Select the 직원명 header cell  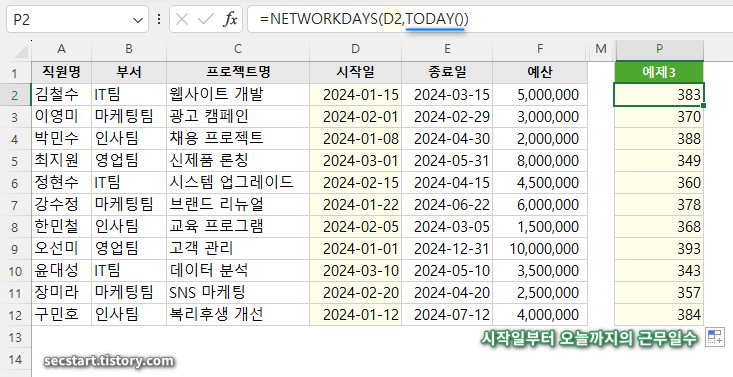pyautogui.click(x=61, y=72)
